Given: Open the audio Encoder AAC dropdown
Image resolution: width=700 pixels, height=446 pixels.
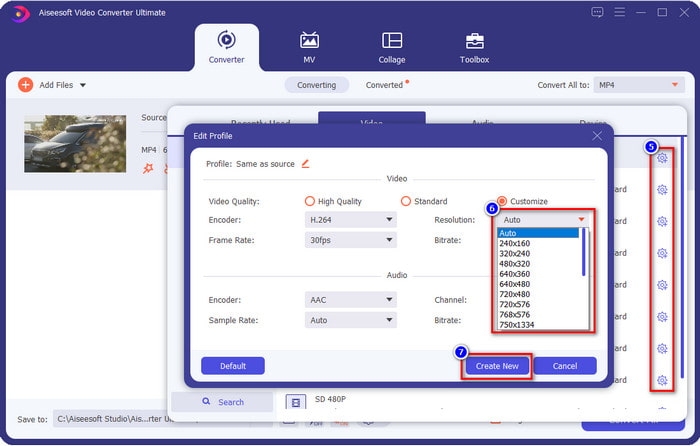Looking at the screenshot, I should pyautogui.click(x=350, y=300).
